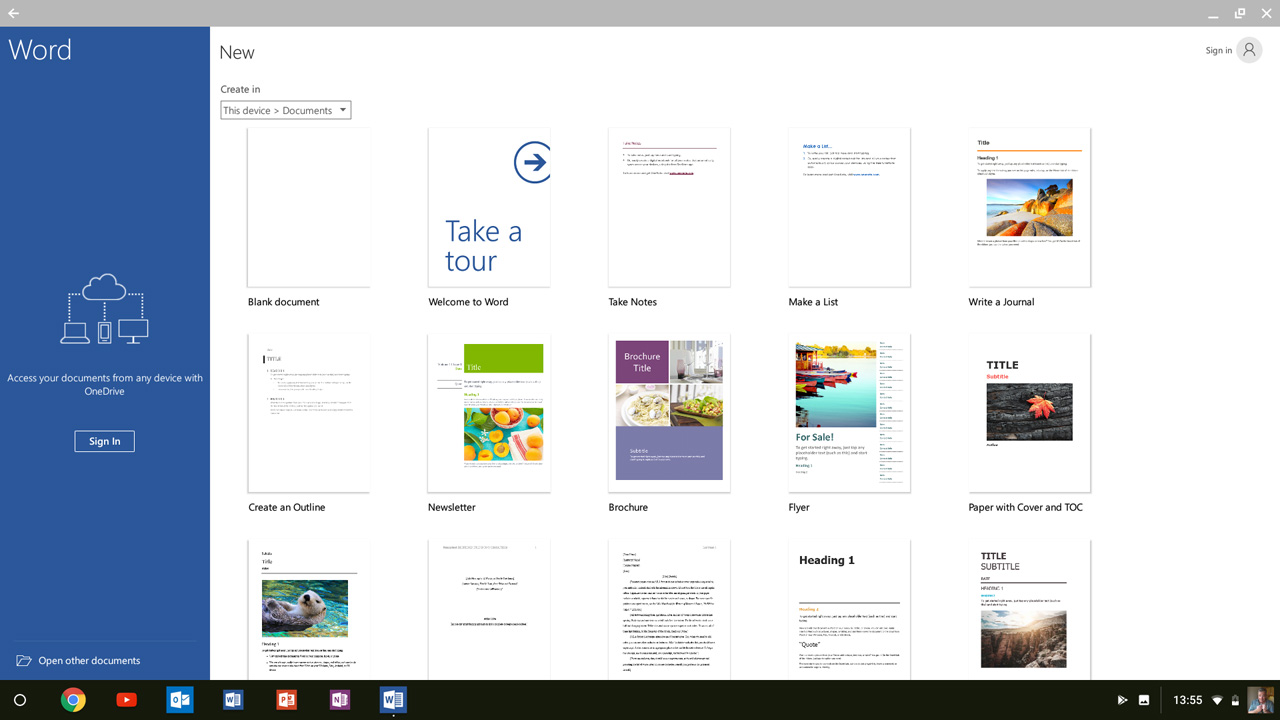The width and height of the screenshot is (1280, 720).
Task: Click the Sign In button in the sidebar
Action: tap(104, 441)
